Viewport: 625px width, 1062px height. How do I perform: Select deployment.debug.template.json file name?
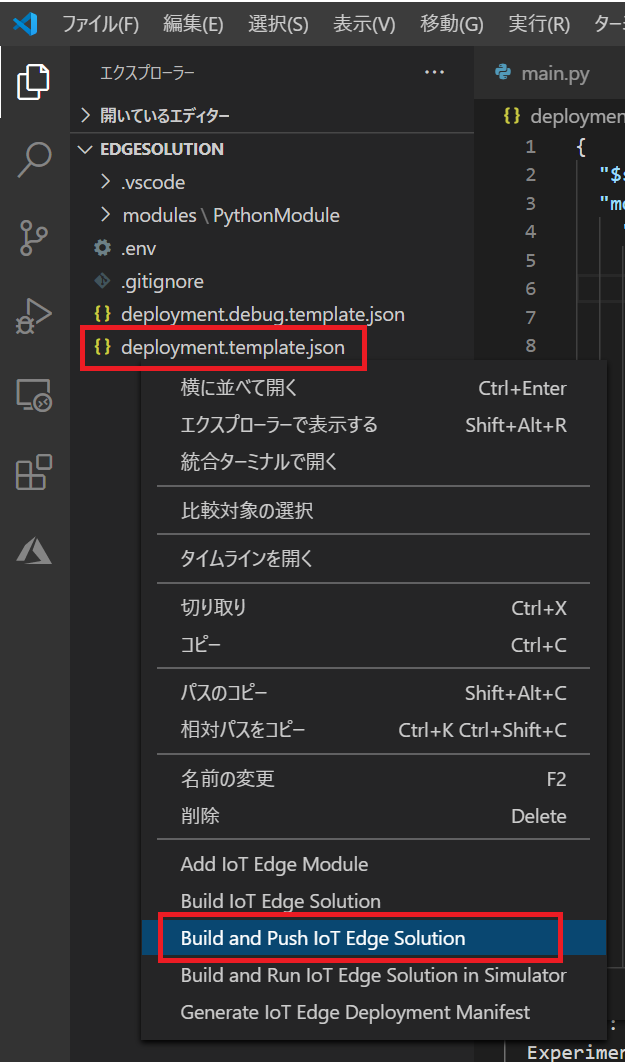[263, 314]
